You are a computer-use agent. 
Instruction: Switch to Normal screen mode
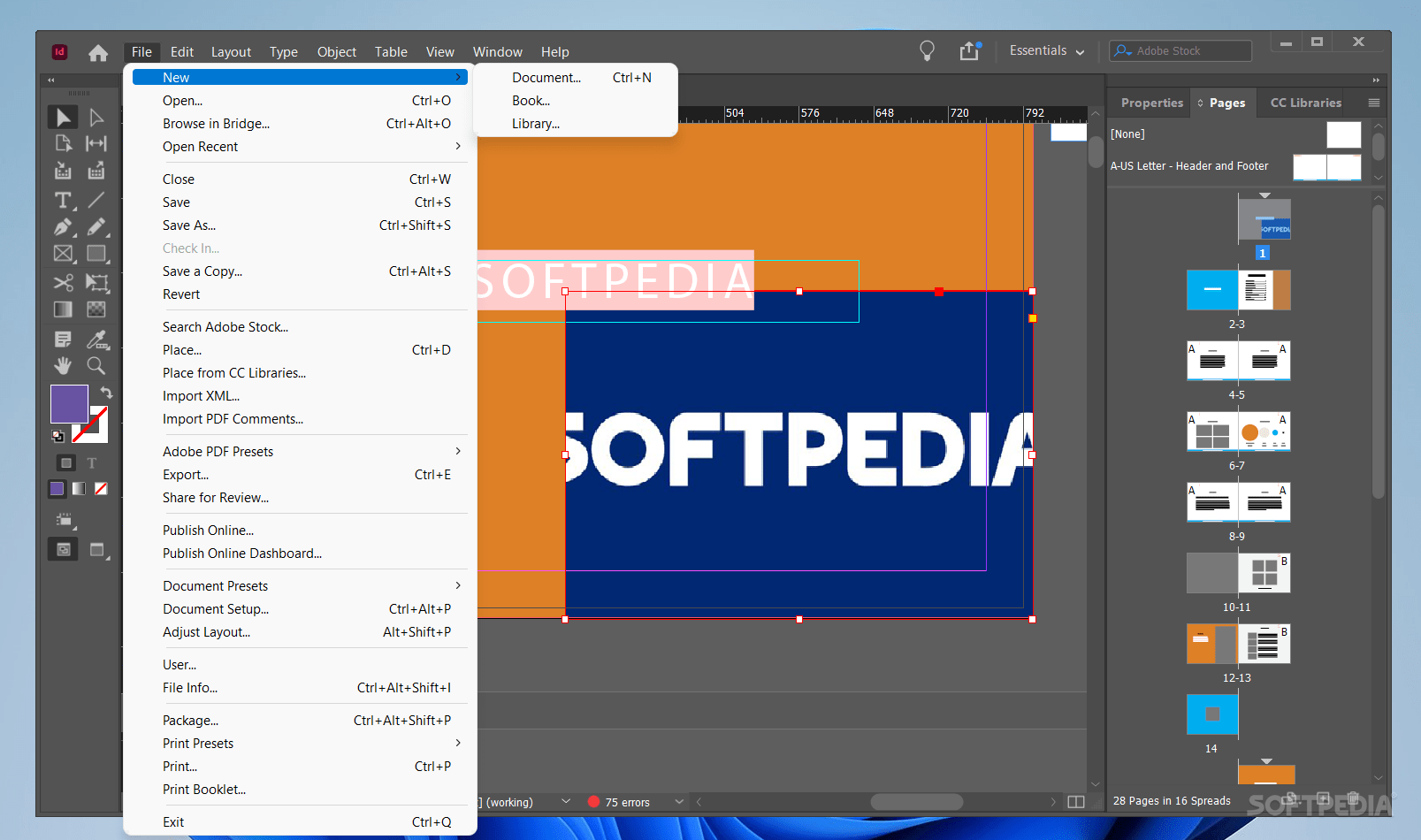pyautogui.click(x=64, y=550)
